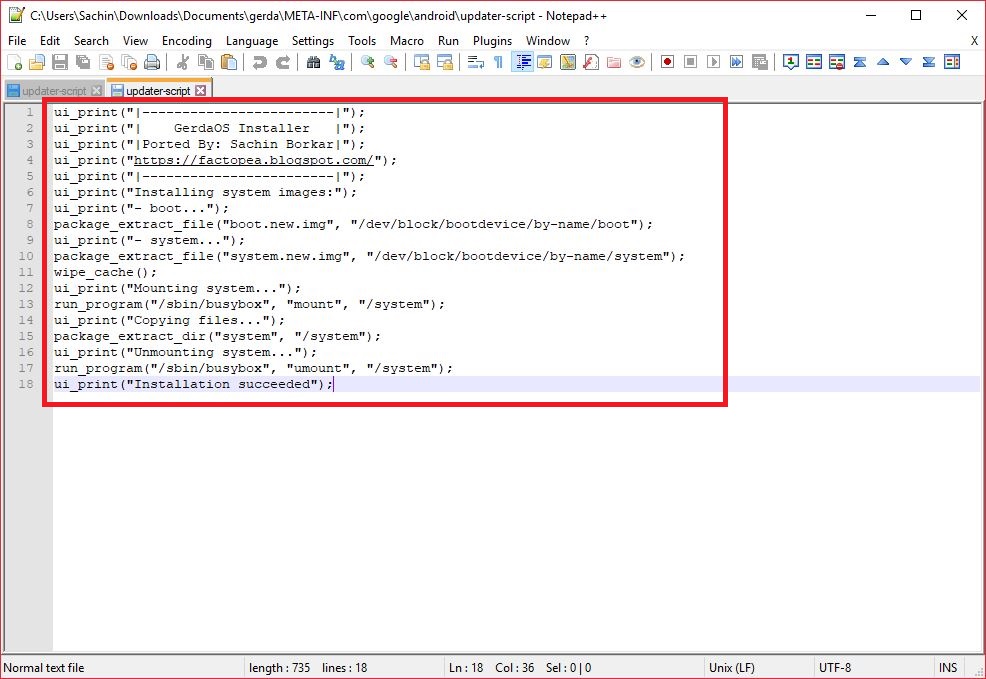Open the Run menu

pos(448,41)
